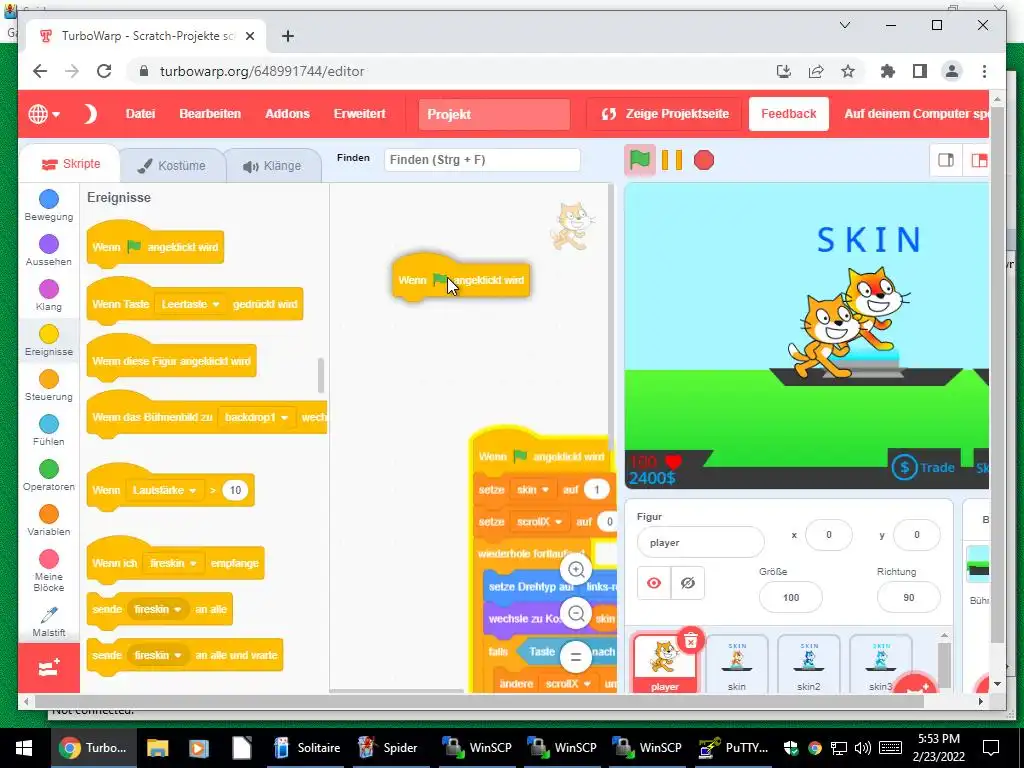Viewport: 1024px width, 768px height.
Task: Select the Operatoren block category
Action: (x=49, y=475)
